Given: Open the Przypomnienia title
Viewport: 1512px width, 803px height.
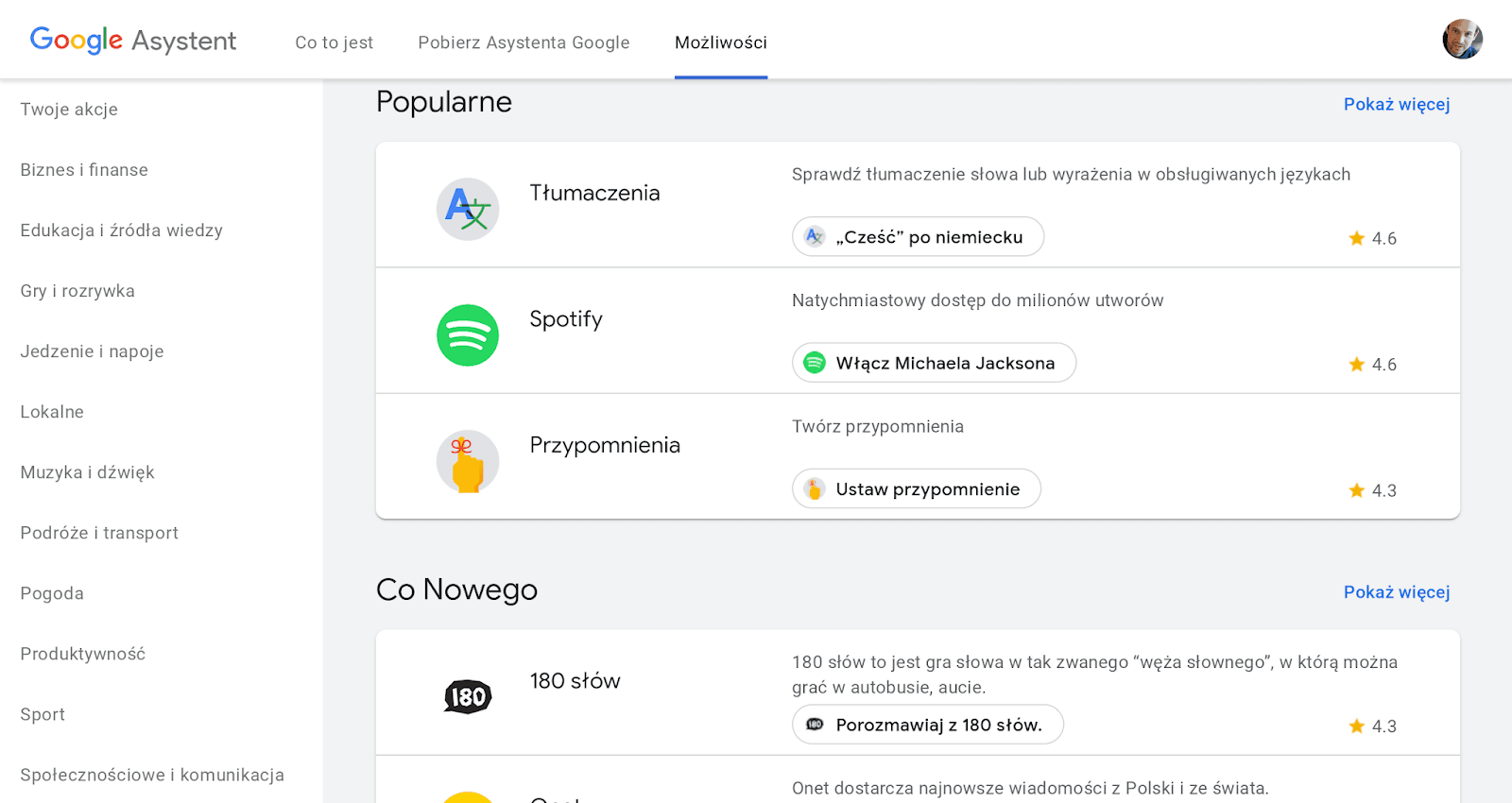Looking at the screenshot, I should point(605,445).
